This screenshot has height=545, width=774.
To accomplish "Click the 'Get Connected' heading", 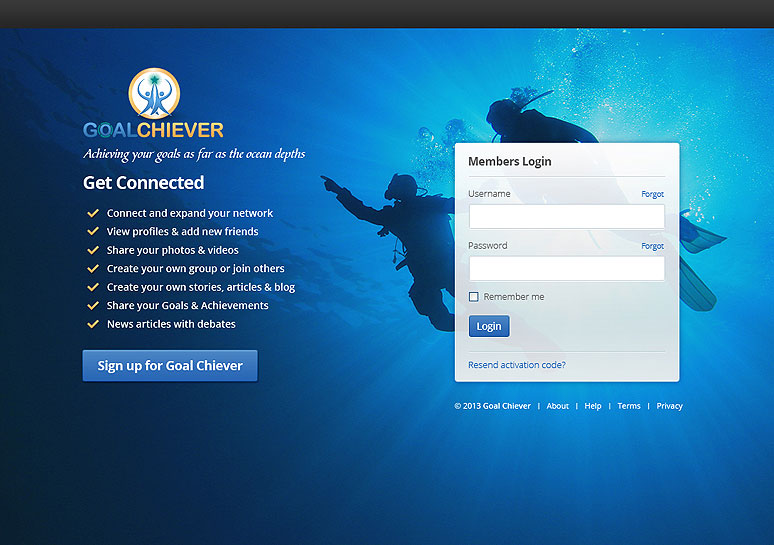I will pyautogui.click(x=143, y=183).
